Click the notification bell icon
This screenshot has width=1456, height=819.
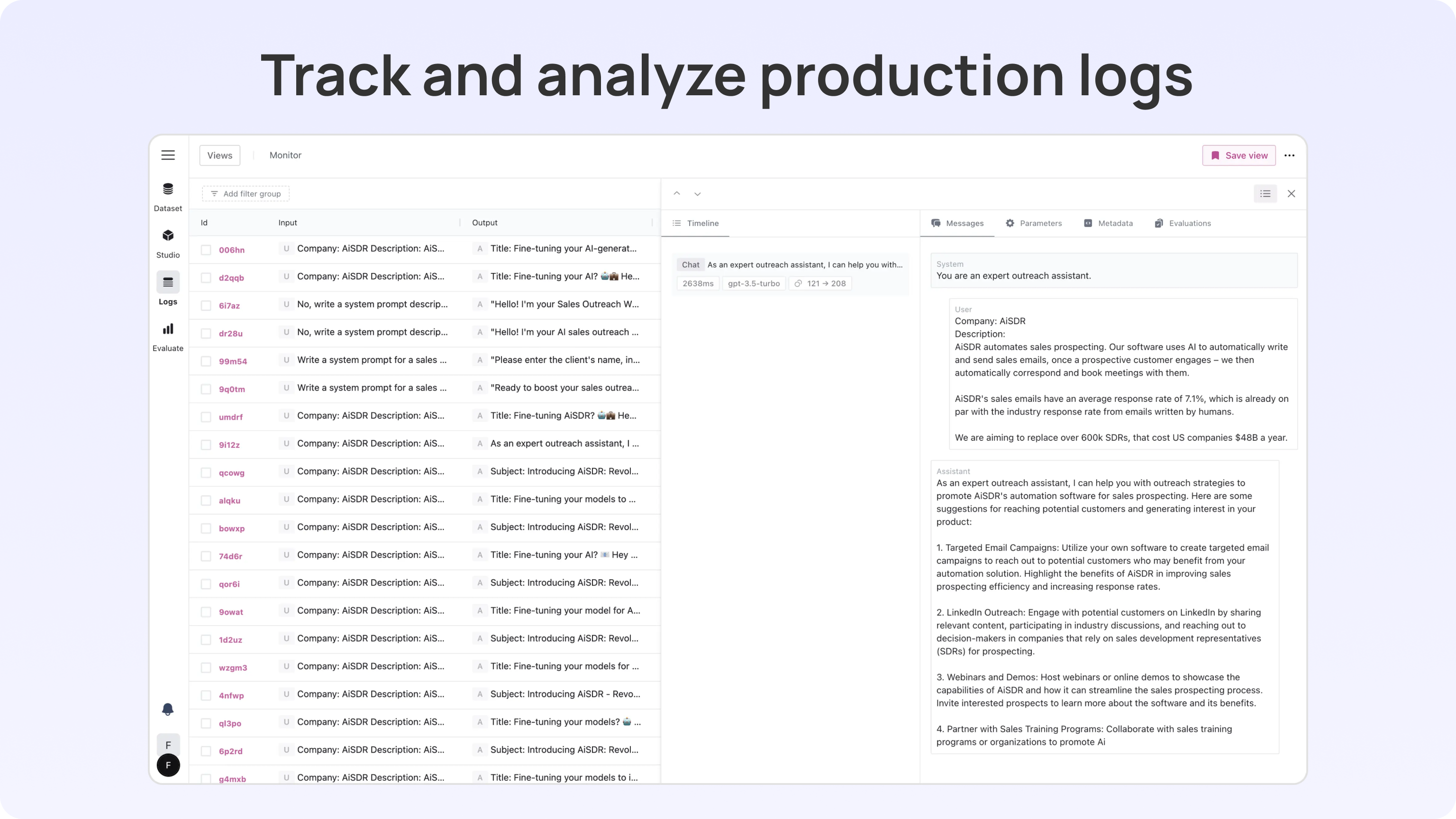[x=168, y=710]
